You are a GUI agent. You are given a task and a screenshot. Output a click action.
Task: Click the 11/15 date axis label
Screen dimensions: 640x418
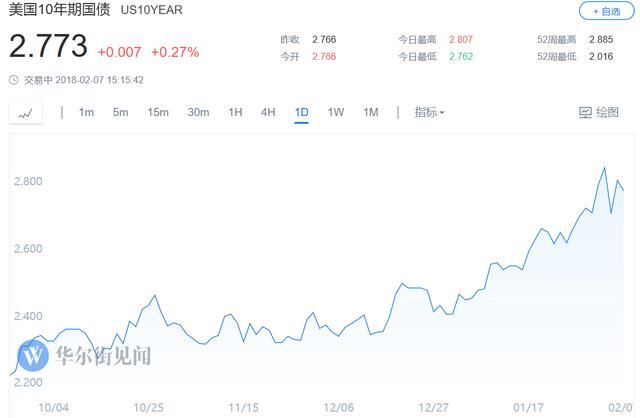pyautogui.click(x=243, y=407)
